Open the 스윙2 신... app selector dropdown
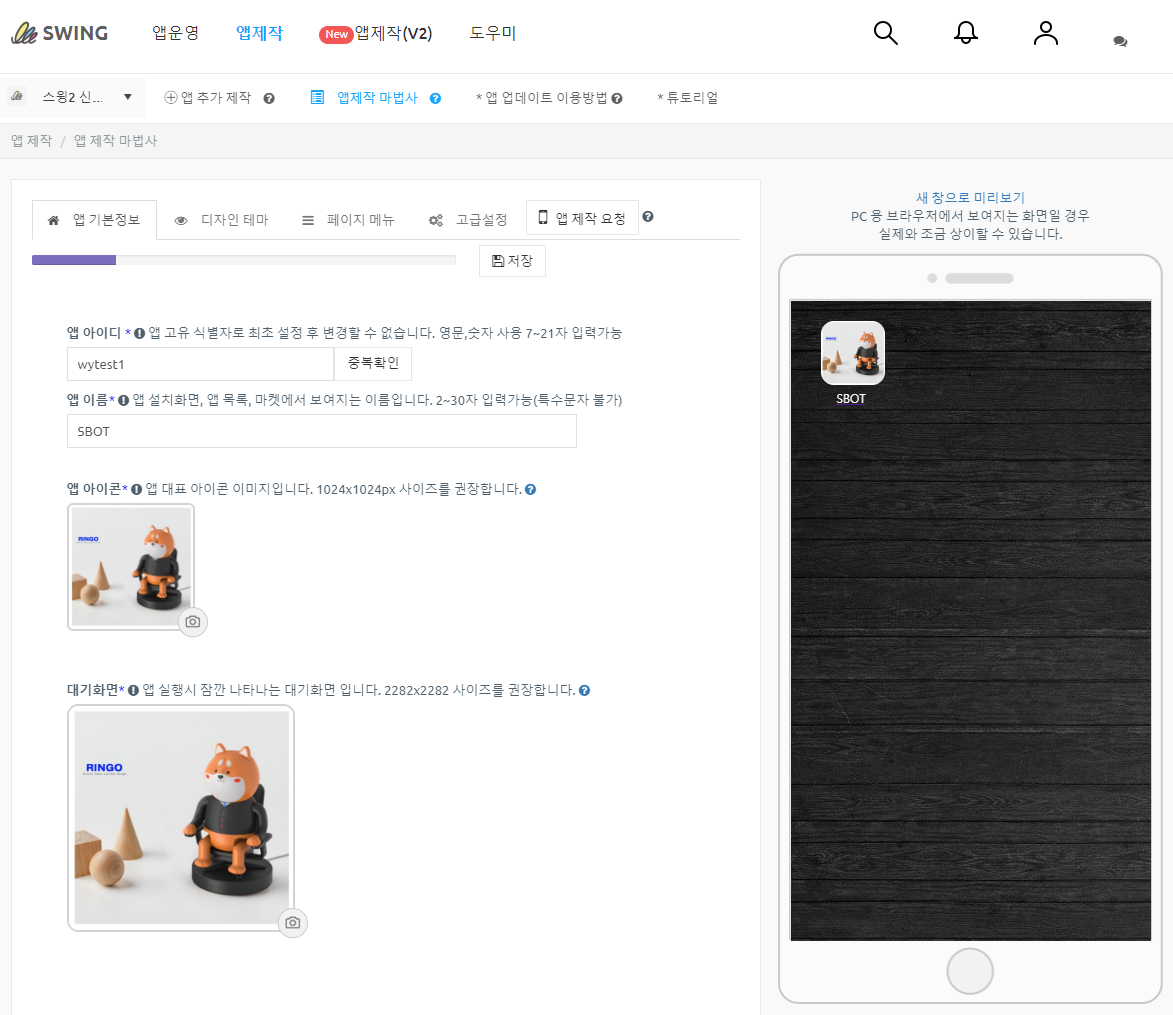The width and height of the screenshot is (1173, 1015). 87,97
